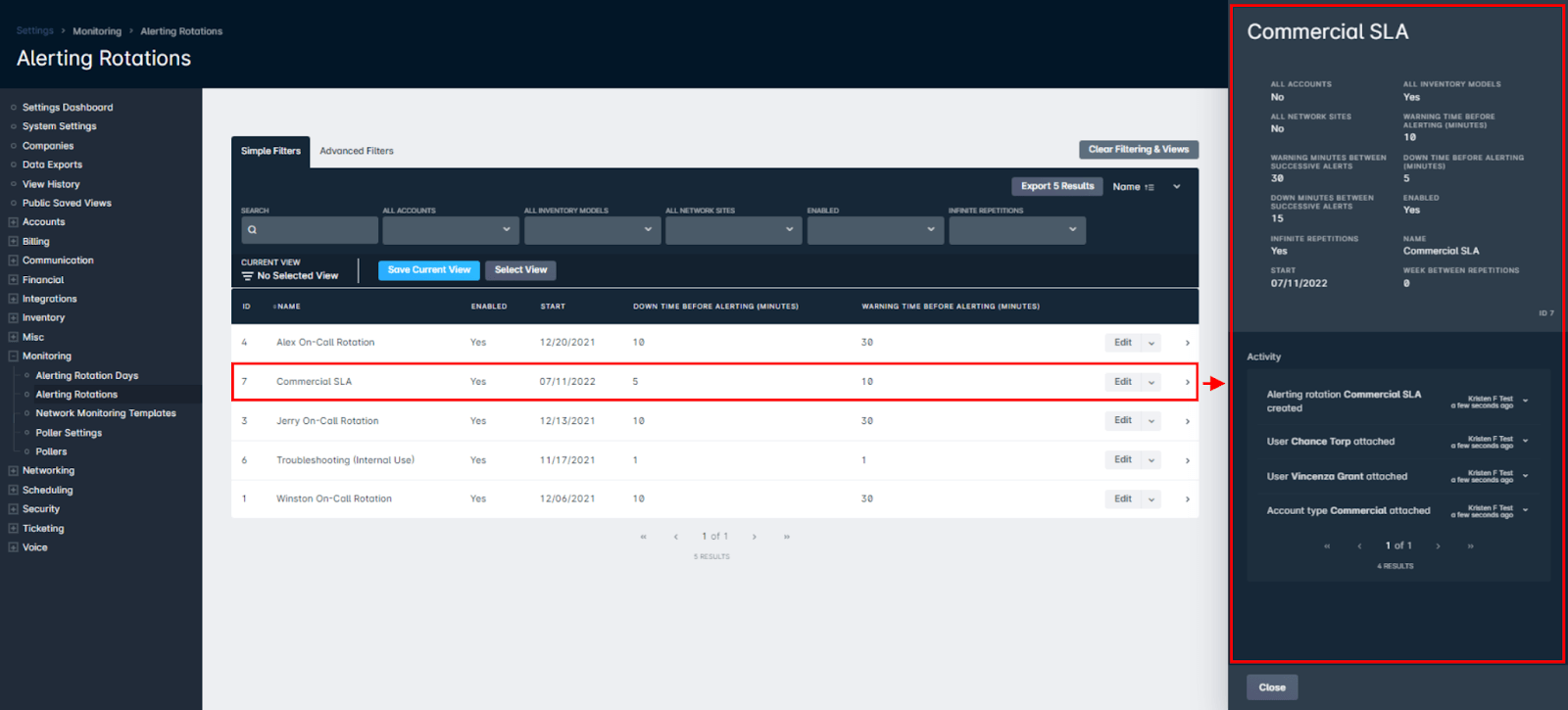Image resolution: width=1568 pixels, height=710 pixels.
Task: Open row arrow for Winston On-Call Rotation
Action: pos(1187,499)
